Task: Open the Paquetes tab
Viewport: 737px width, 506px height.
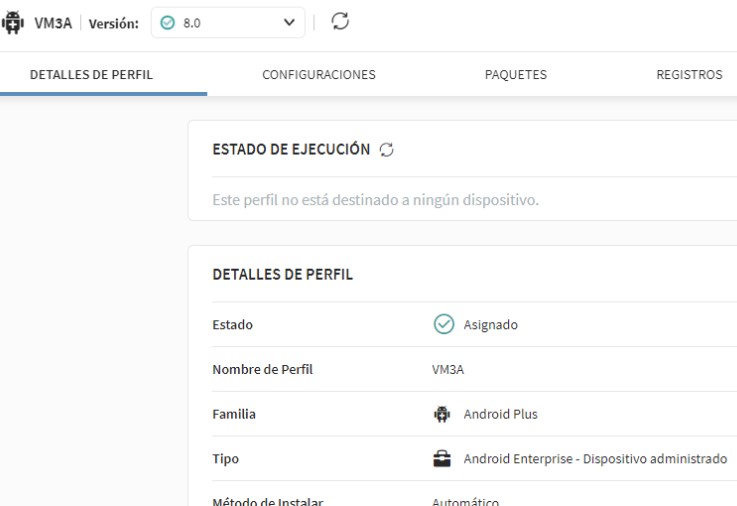Action: (x=515, y=75)
